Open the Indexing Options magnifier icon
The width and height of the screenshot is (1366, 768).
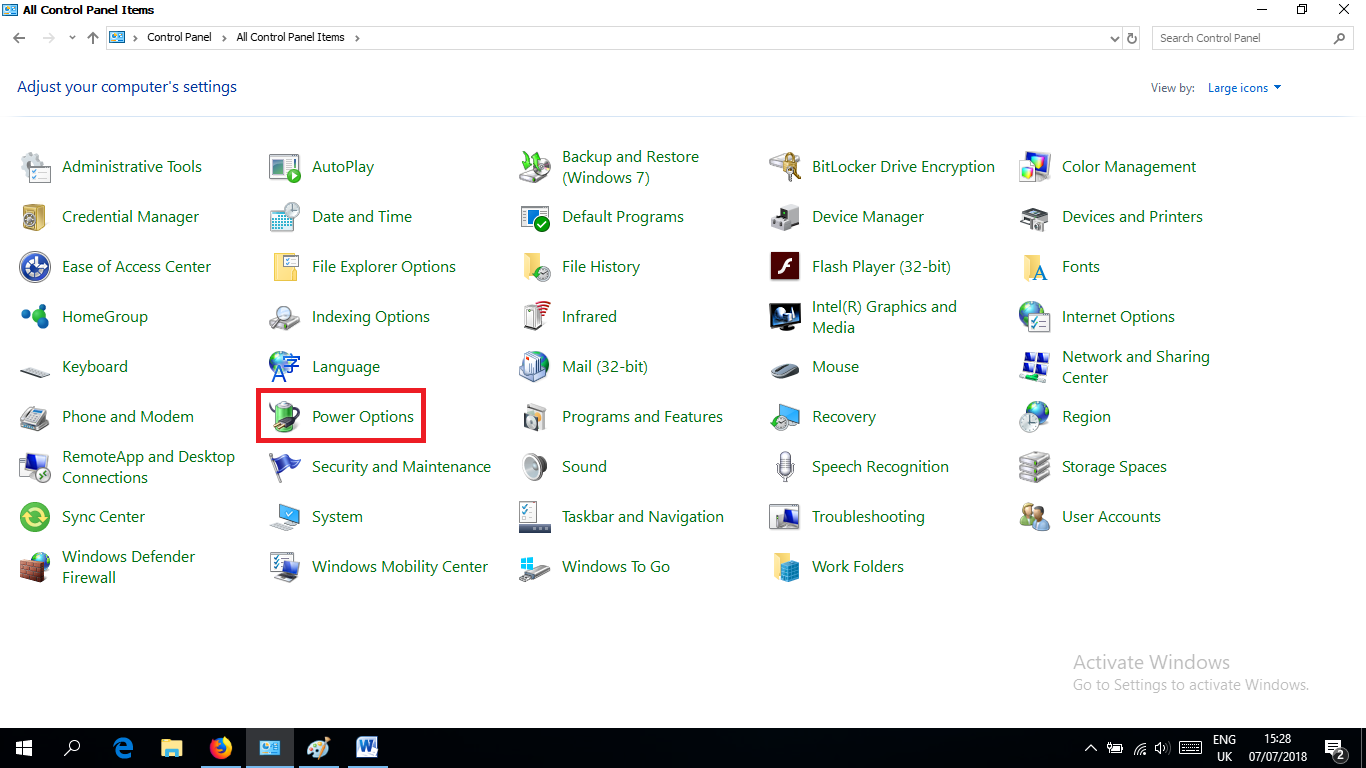click(285, 317)
